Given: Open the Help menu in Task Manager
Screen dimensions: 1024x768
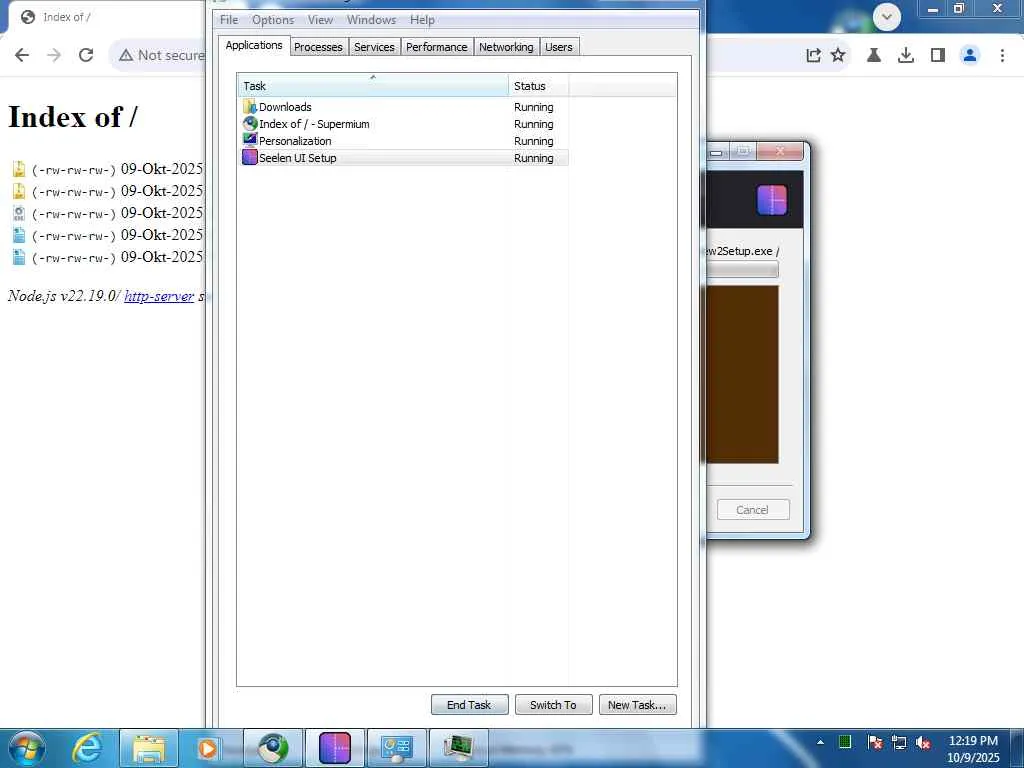Looking at the screenshot, I should (x=422, y=20).
